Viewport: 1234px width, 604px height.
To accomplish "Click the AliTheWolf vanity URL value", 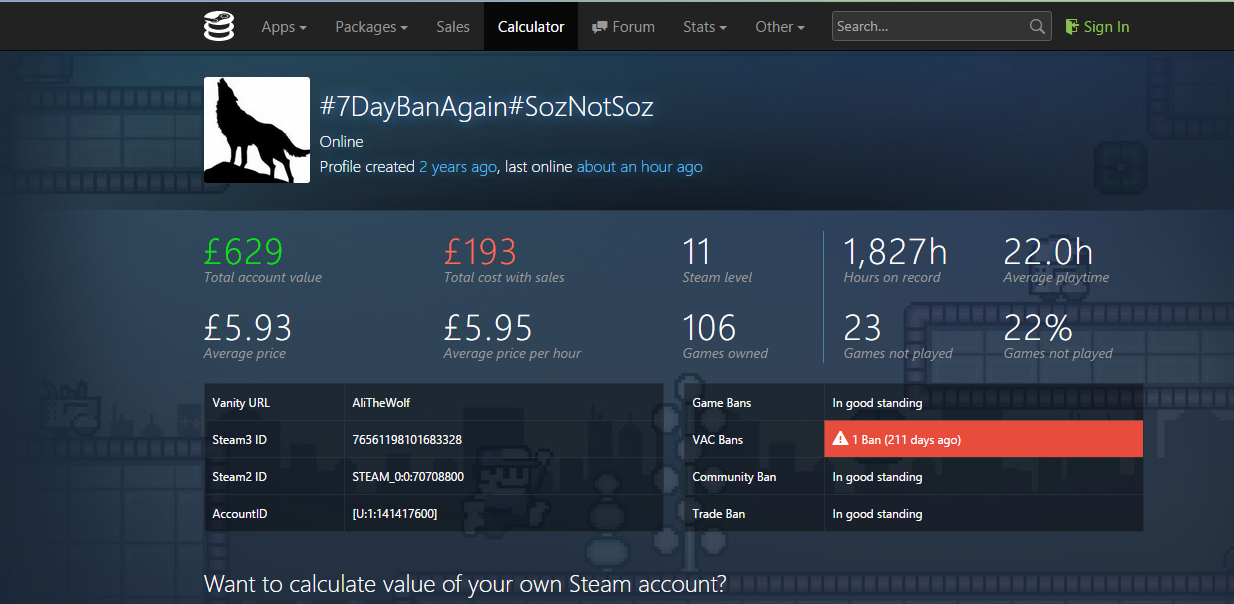I will tap(381, 403).
